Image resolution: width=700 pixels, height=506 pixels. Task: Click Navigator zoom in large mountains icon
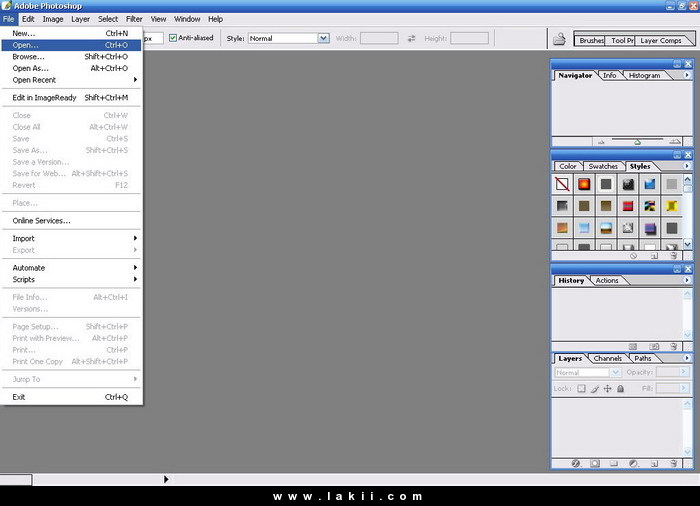(675, 142)
